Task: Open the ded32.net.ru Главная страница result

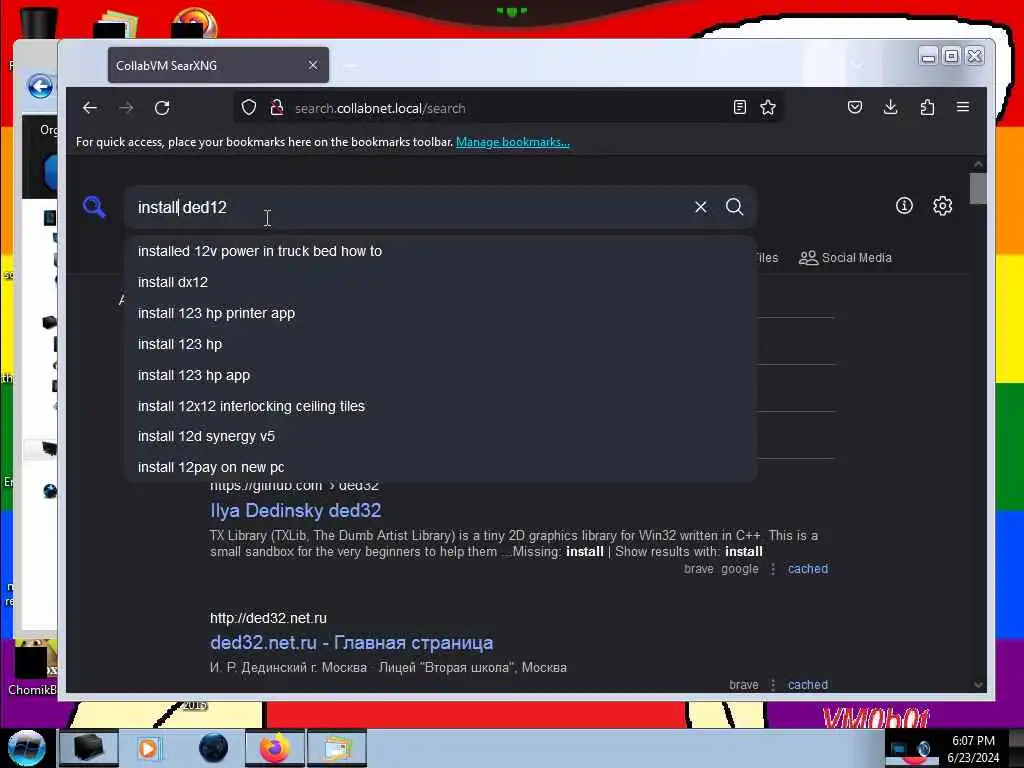Action: [351, 643]
